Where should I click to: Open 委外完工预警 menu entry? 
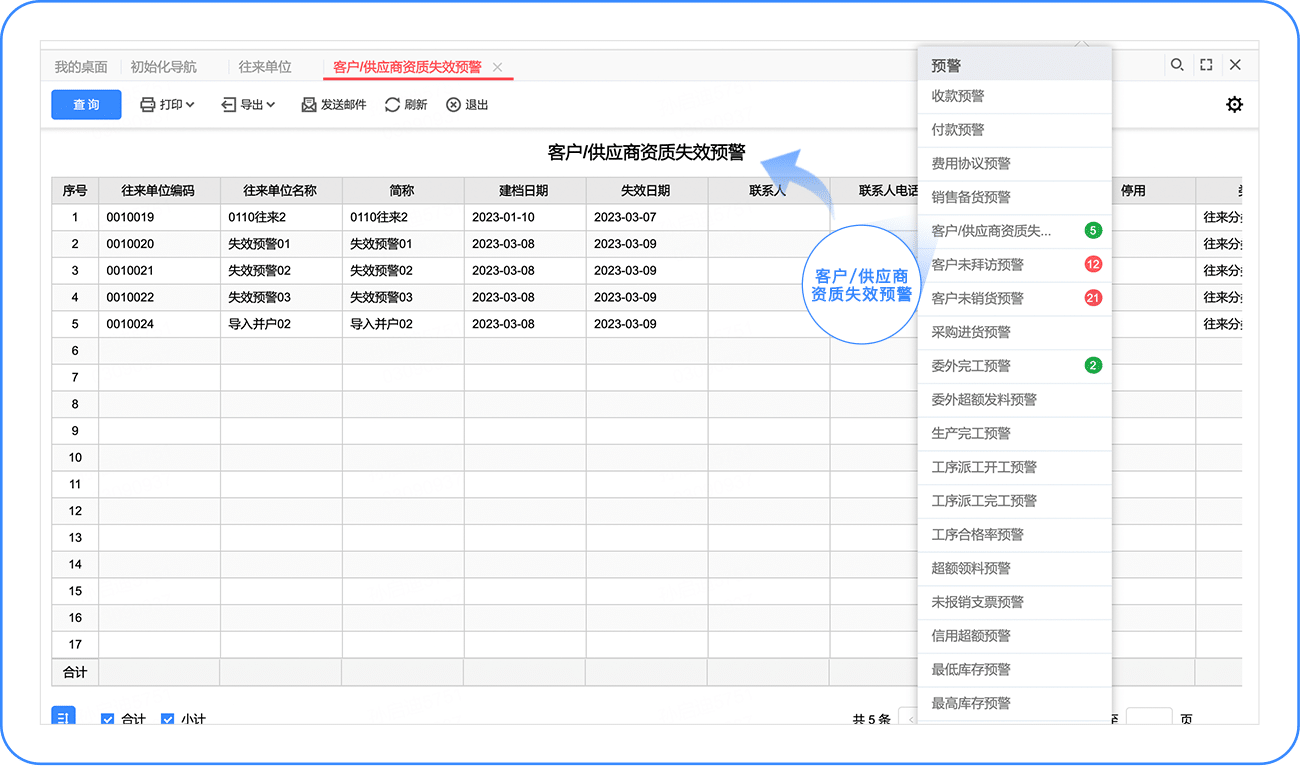pos(1014,366)
